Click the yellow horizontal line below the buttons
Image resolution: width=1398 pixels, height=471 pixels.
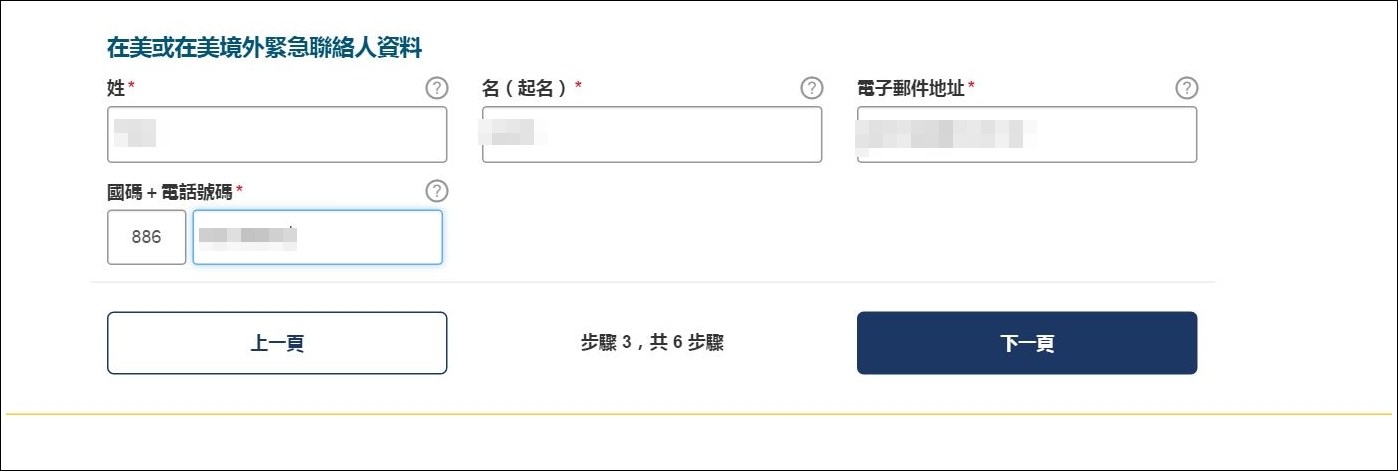[699, 413]
